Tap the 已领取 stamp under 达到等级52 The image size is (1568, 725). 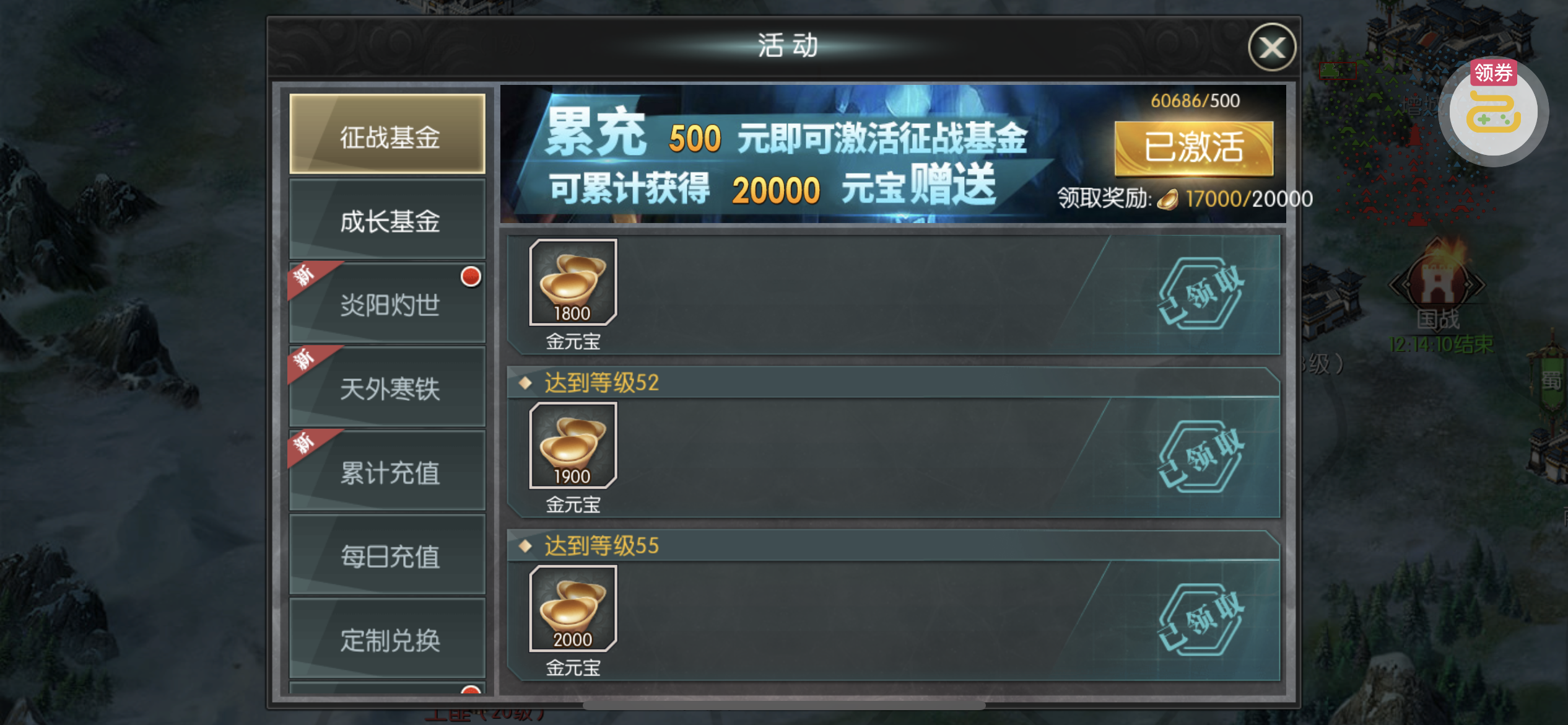point(1200,457)
